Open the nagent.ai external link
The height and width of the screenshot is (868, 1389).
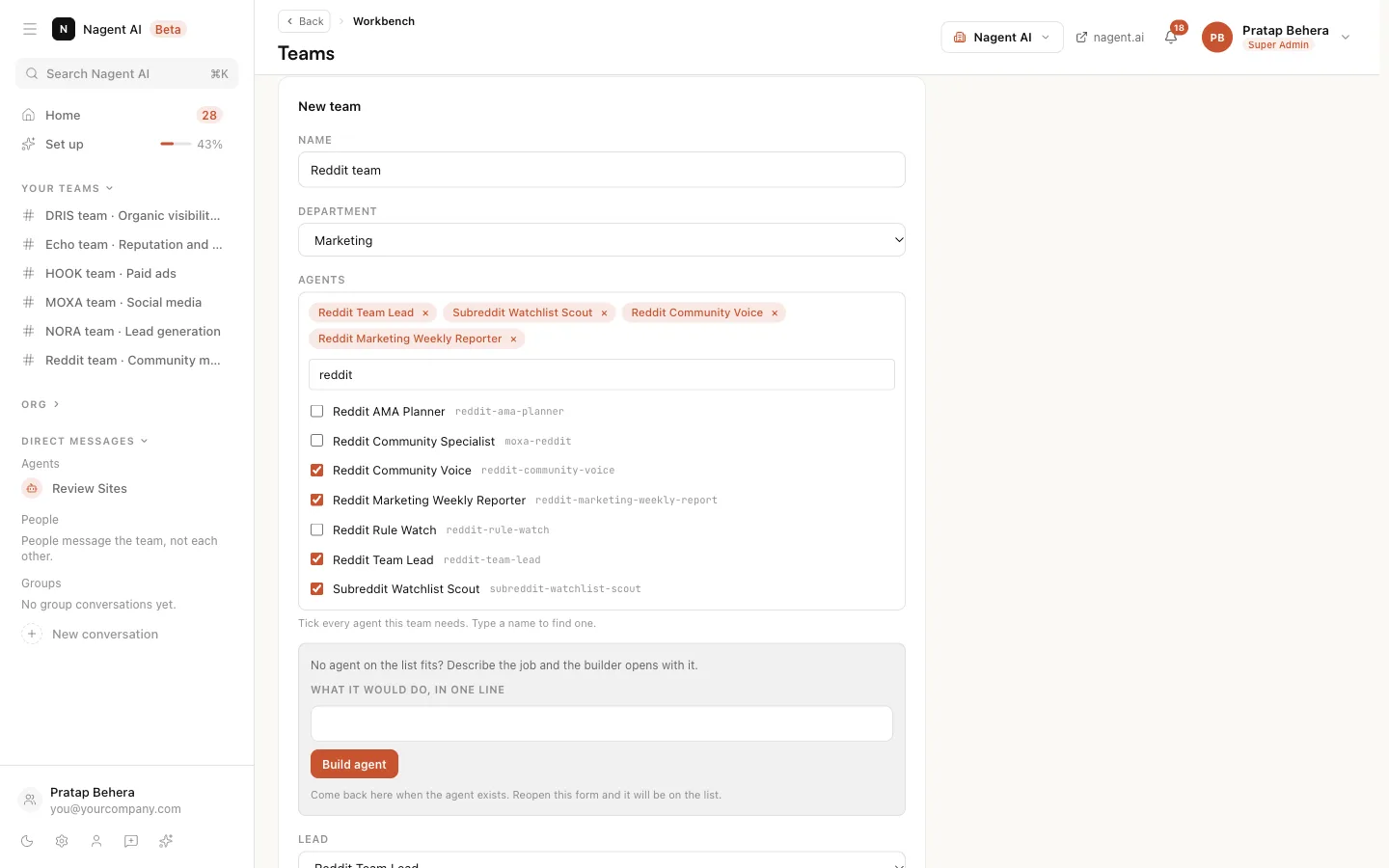1110,38
